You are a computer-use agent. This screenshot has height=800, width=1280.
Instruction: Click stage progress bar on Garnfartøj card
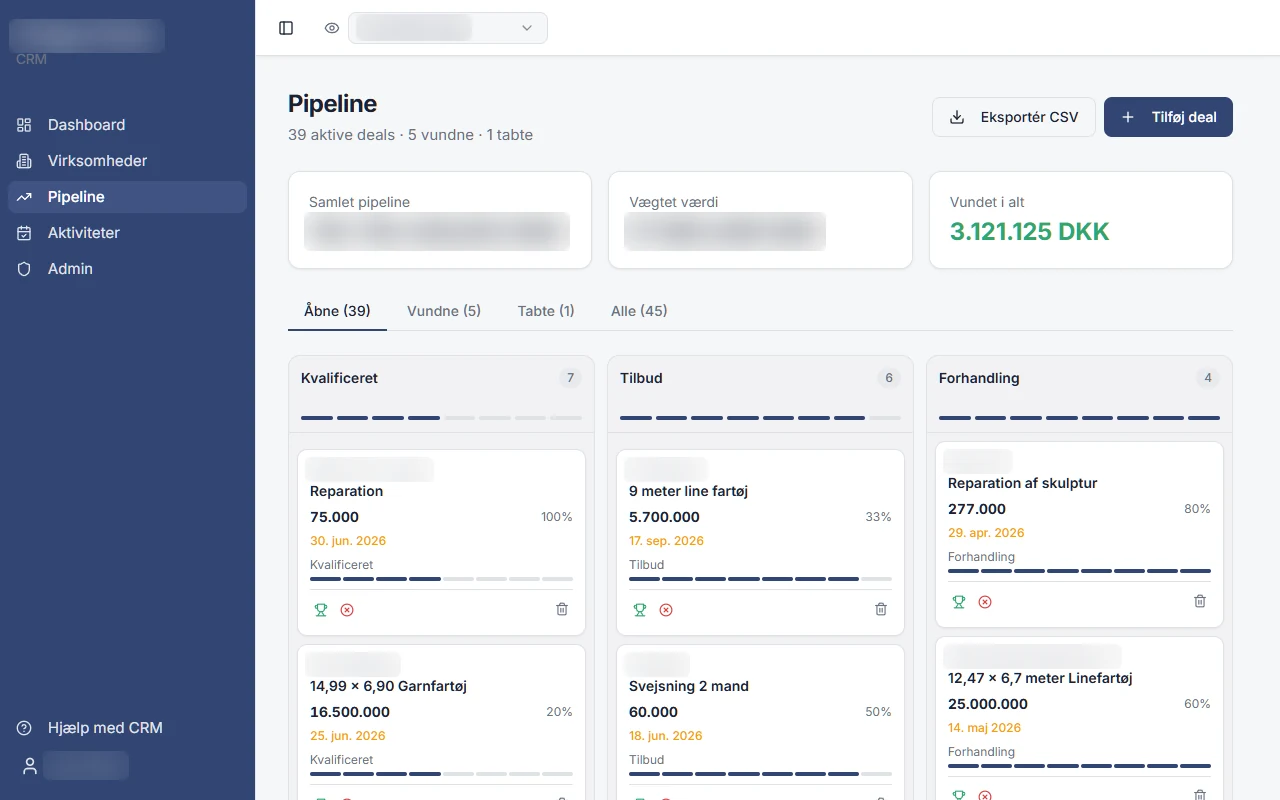coord(441,774)
